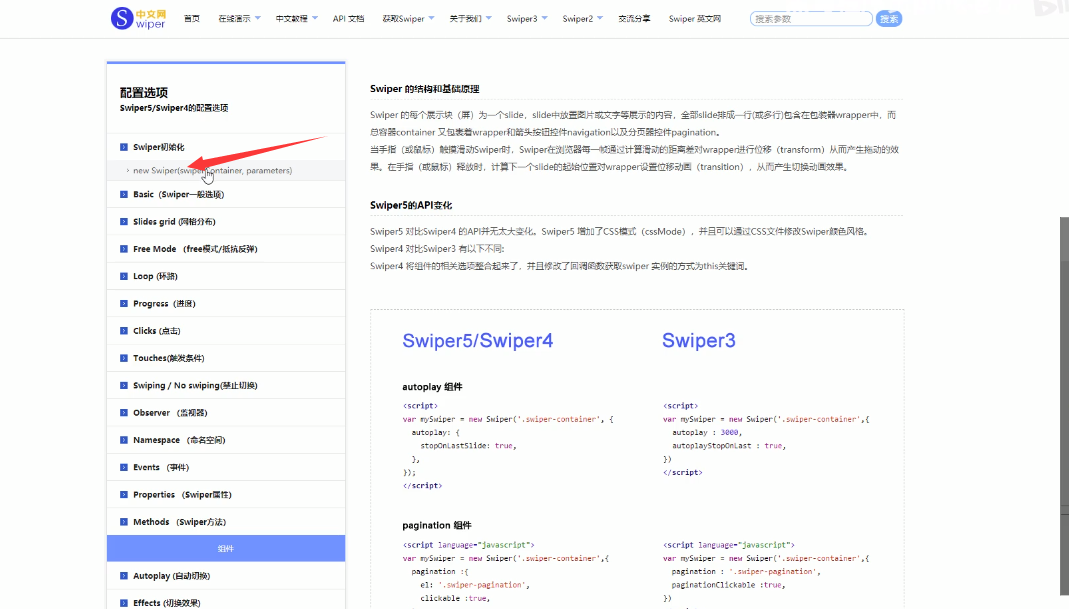Image resolution: width=1069 pixels, height=609 pixels.
Task: Click the Touches section icon
Action: 123,358
